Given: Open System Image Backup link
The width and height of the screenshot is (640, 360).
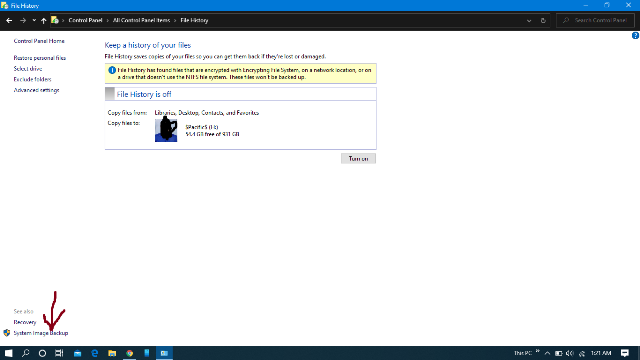Looking at the screenshot, I should coord(41,333).
